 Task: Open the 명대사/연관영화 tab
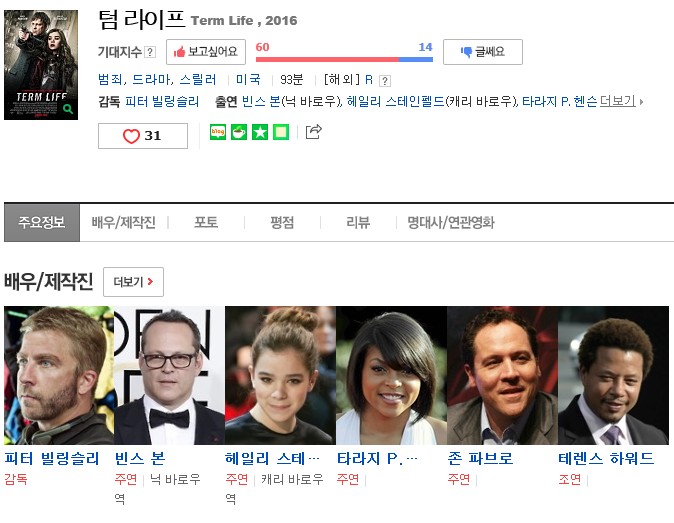click(x=451, y=223)
